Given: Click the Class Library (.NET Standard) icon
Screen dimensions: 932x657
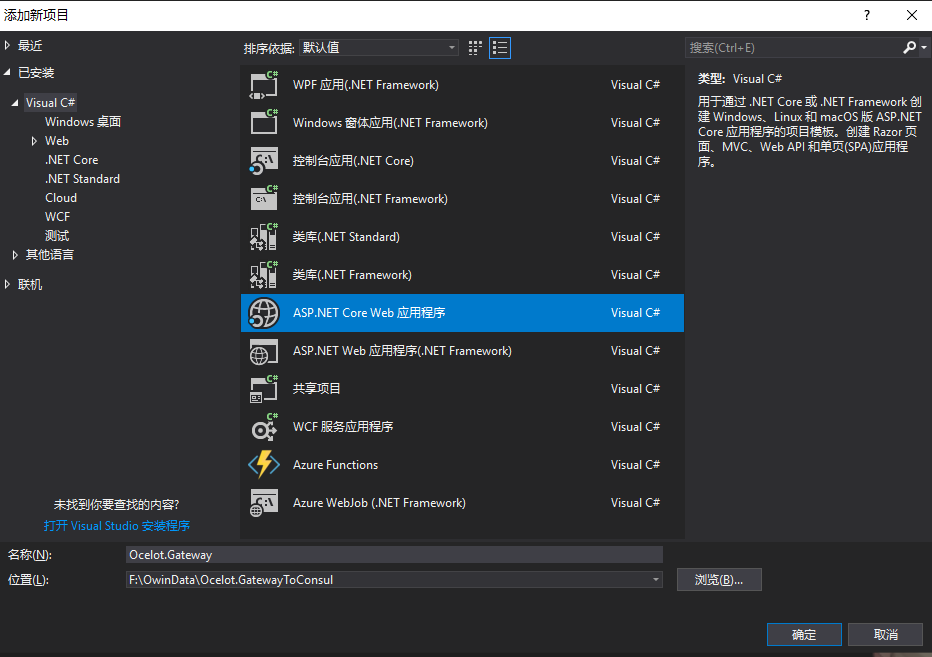Looking at the screenshot, I should click(264, 237).
